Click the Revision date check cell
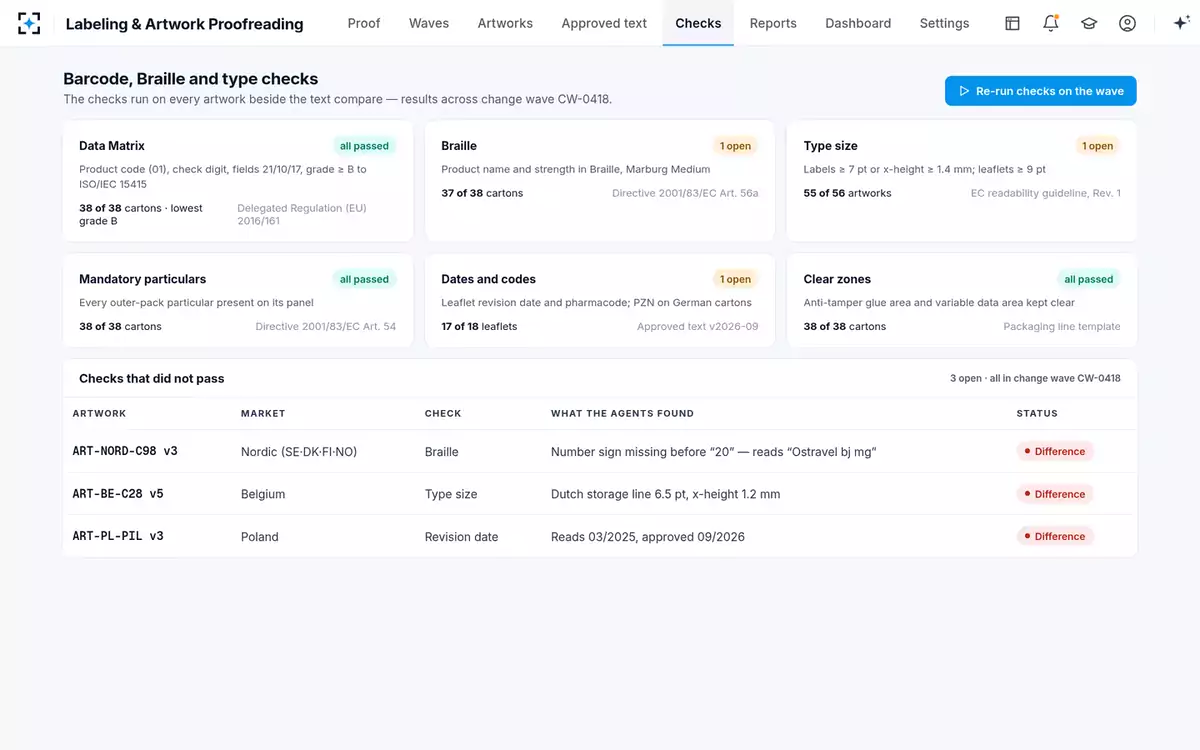Image resolution: width=1200 pixels, height=750 pixels. [461, 537]
